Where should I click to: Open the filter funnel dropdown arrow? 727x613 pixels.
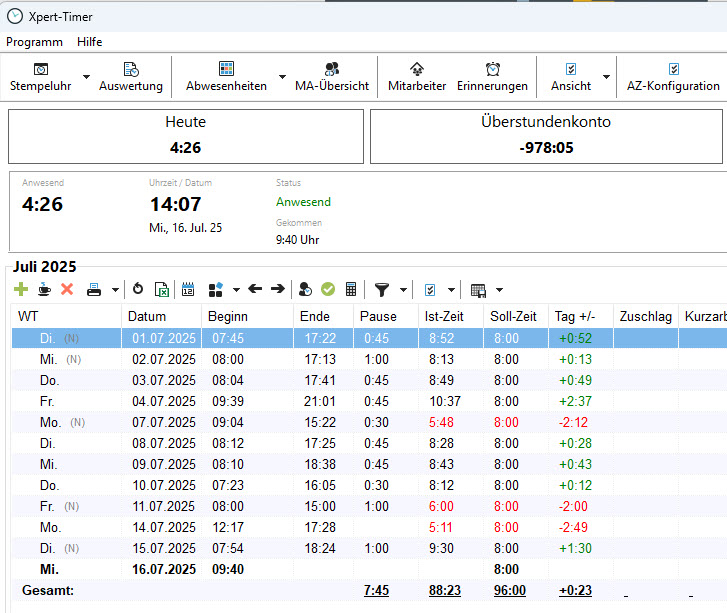tap(403, 290)
